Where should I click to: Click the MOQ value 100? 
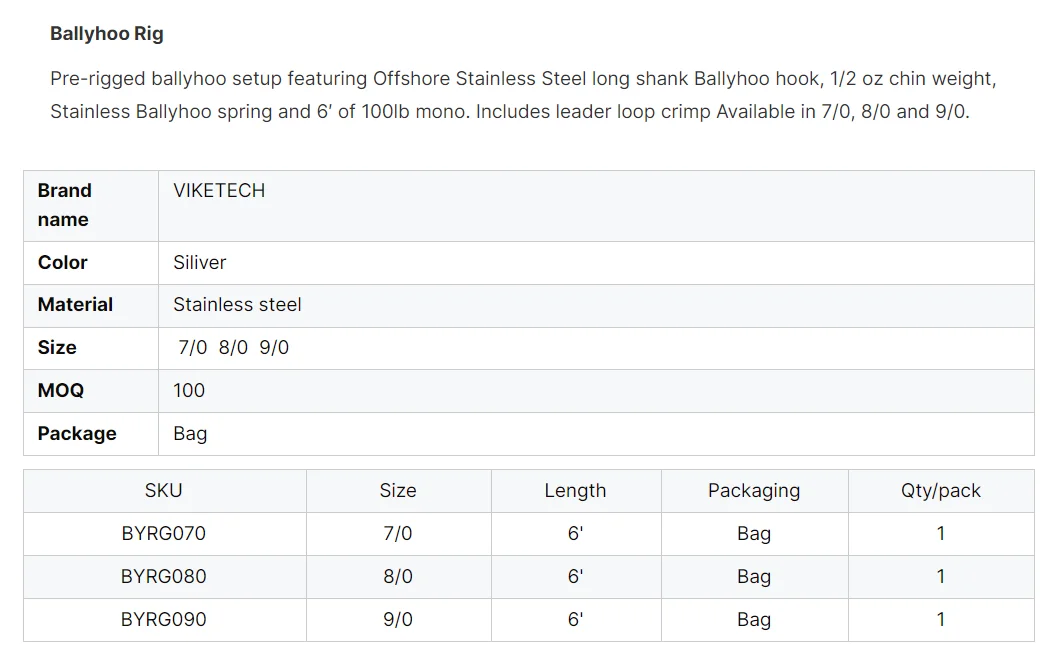189,391
